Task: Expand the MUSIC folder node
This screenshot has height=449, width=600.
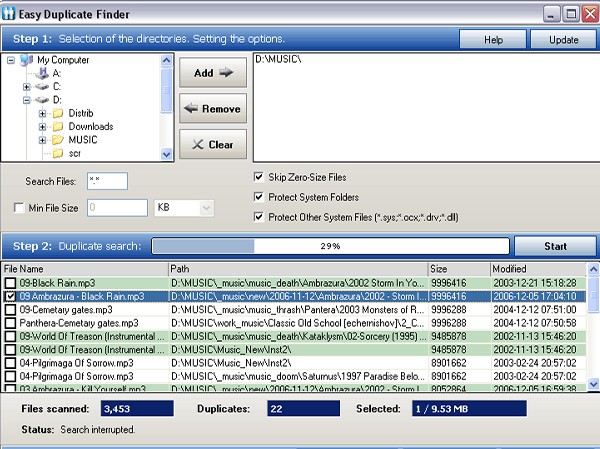Action: coord(43,140)
